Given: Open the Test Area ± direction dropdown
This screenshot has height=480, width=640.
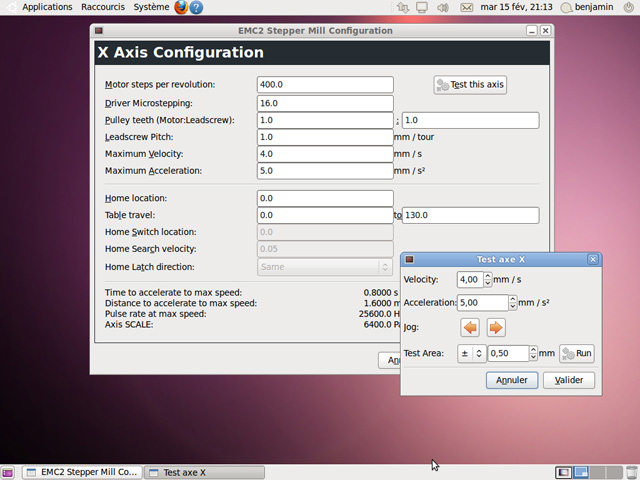Looking at the screenshot, I should coord(471,353).
